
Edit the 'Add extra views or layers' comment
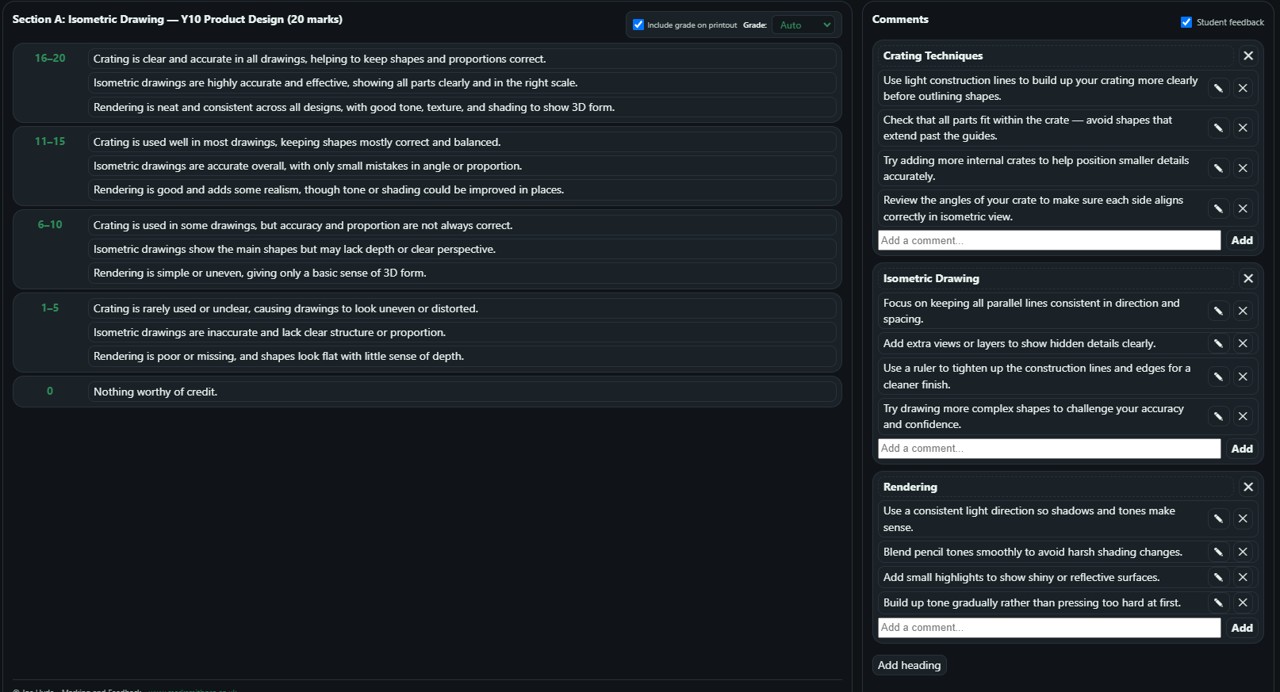click(x=1218, y=343)
